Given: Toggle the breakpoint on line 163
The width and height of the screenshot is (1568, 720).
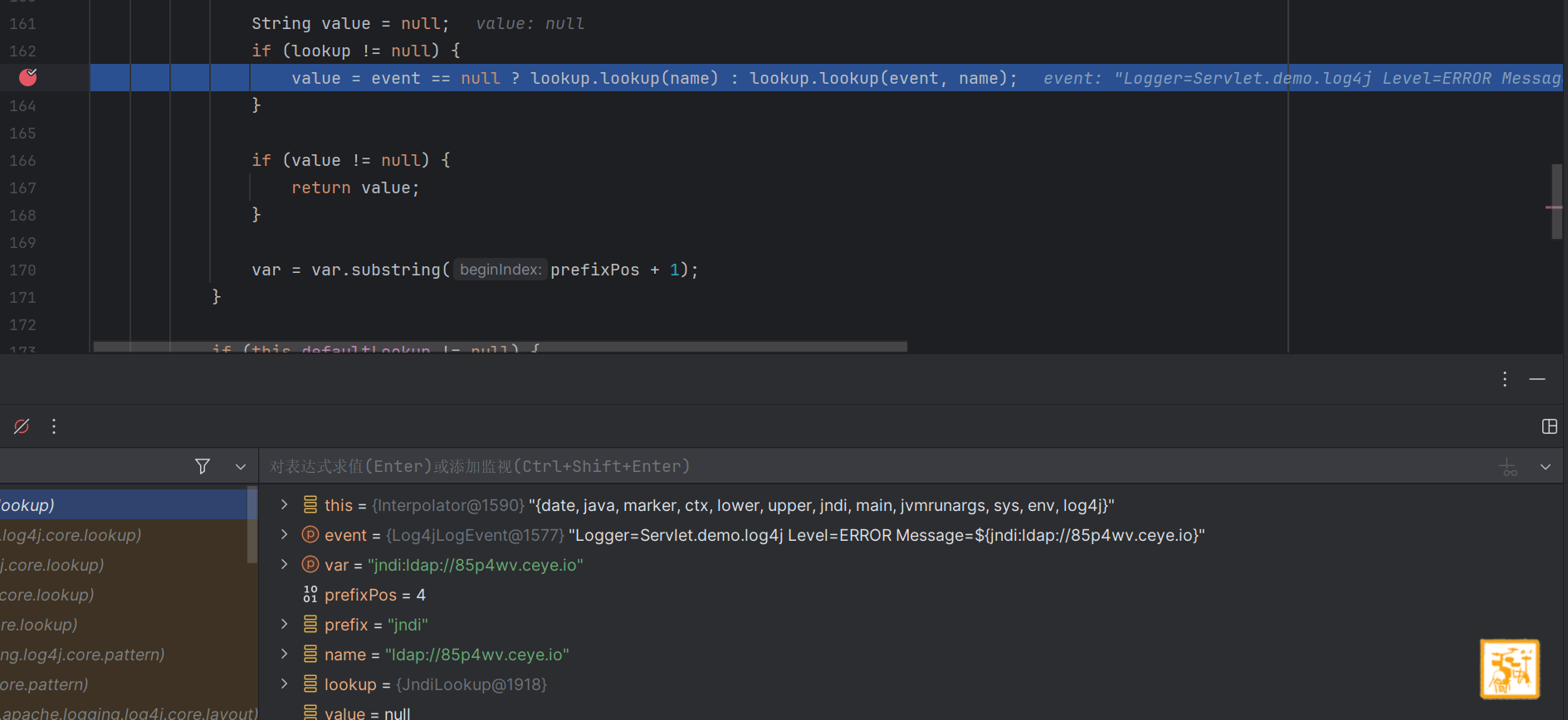Looking at the screenshot, I should click(27, 77).
